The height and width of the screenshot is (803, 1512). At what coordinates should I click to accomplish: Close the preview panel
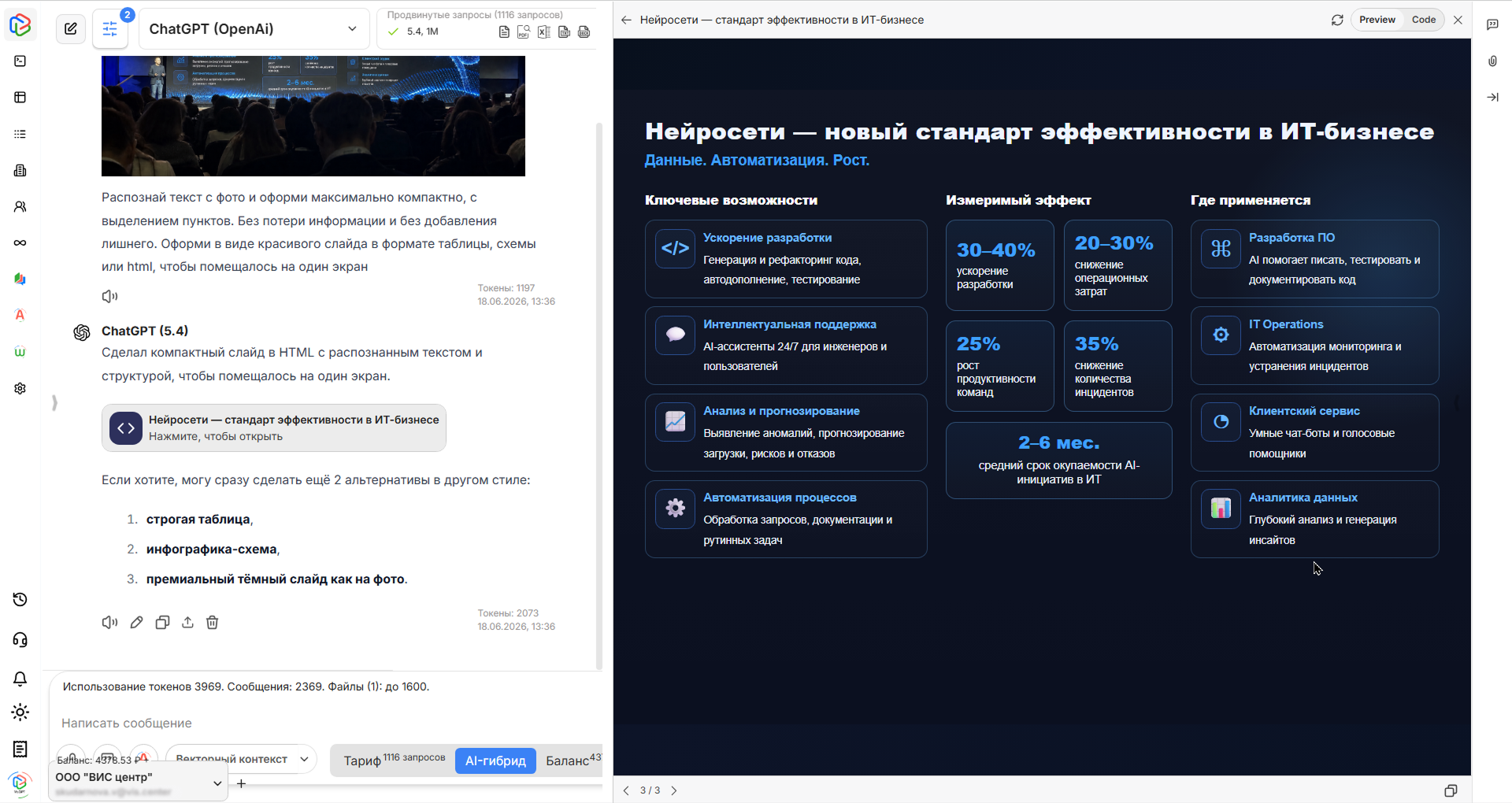coord(1458,20)
